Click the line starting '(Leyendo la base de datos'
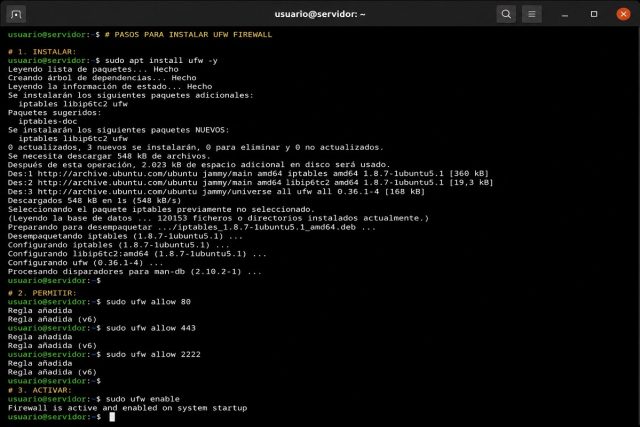 218,218
